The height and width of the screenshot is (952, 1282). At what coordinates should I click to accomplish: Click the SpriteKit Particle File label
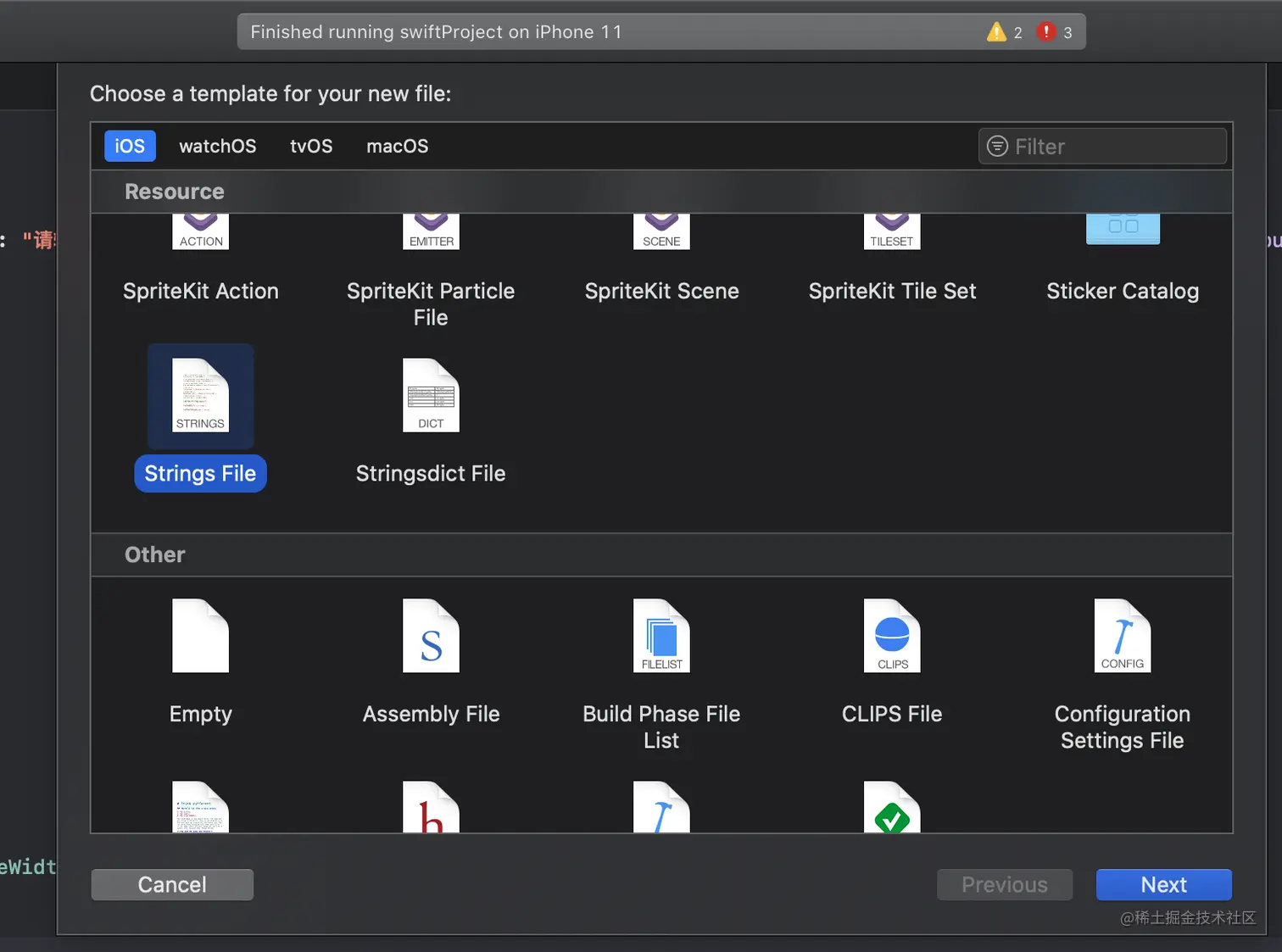431,303
